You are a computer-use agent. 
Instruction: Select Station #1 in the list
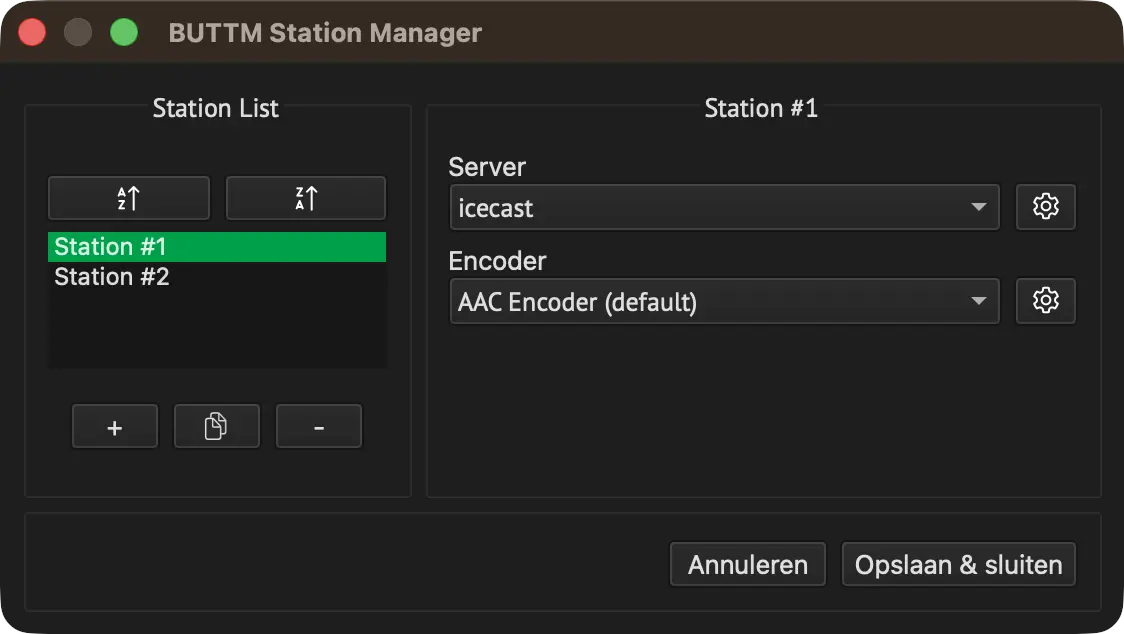pyautogui.click(x=216, y=247)
